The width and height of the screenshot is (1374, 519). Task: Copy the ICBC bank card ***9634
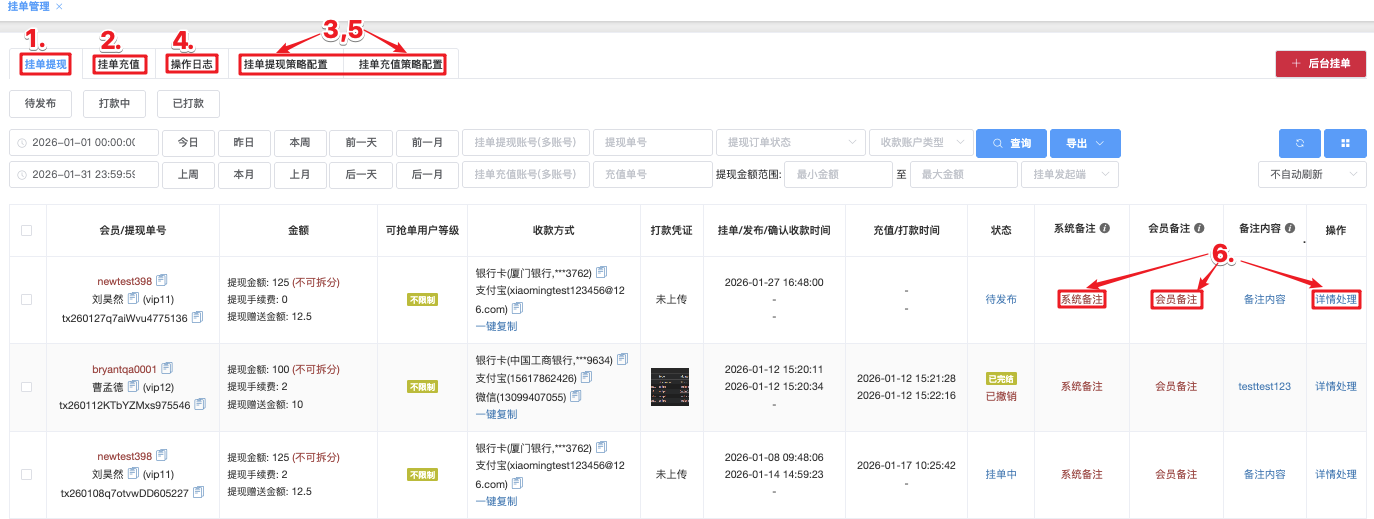coord(623,359)
